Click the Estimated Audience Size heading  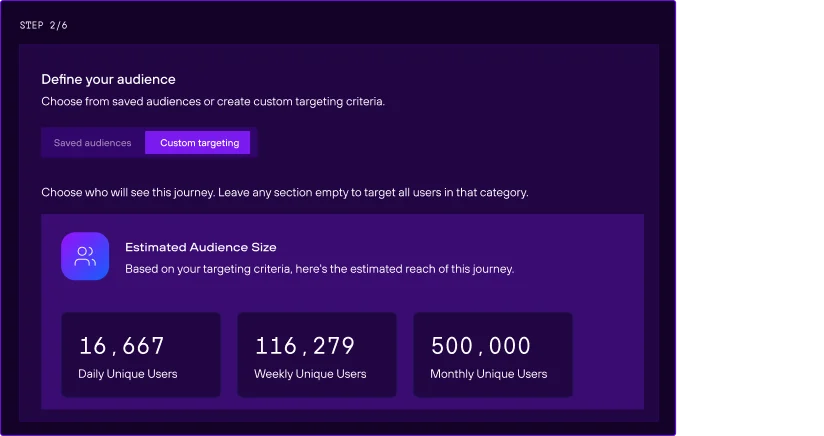coord(200,247)
